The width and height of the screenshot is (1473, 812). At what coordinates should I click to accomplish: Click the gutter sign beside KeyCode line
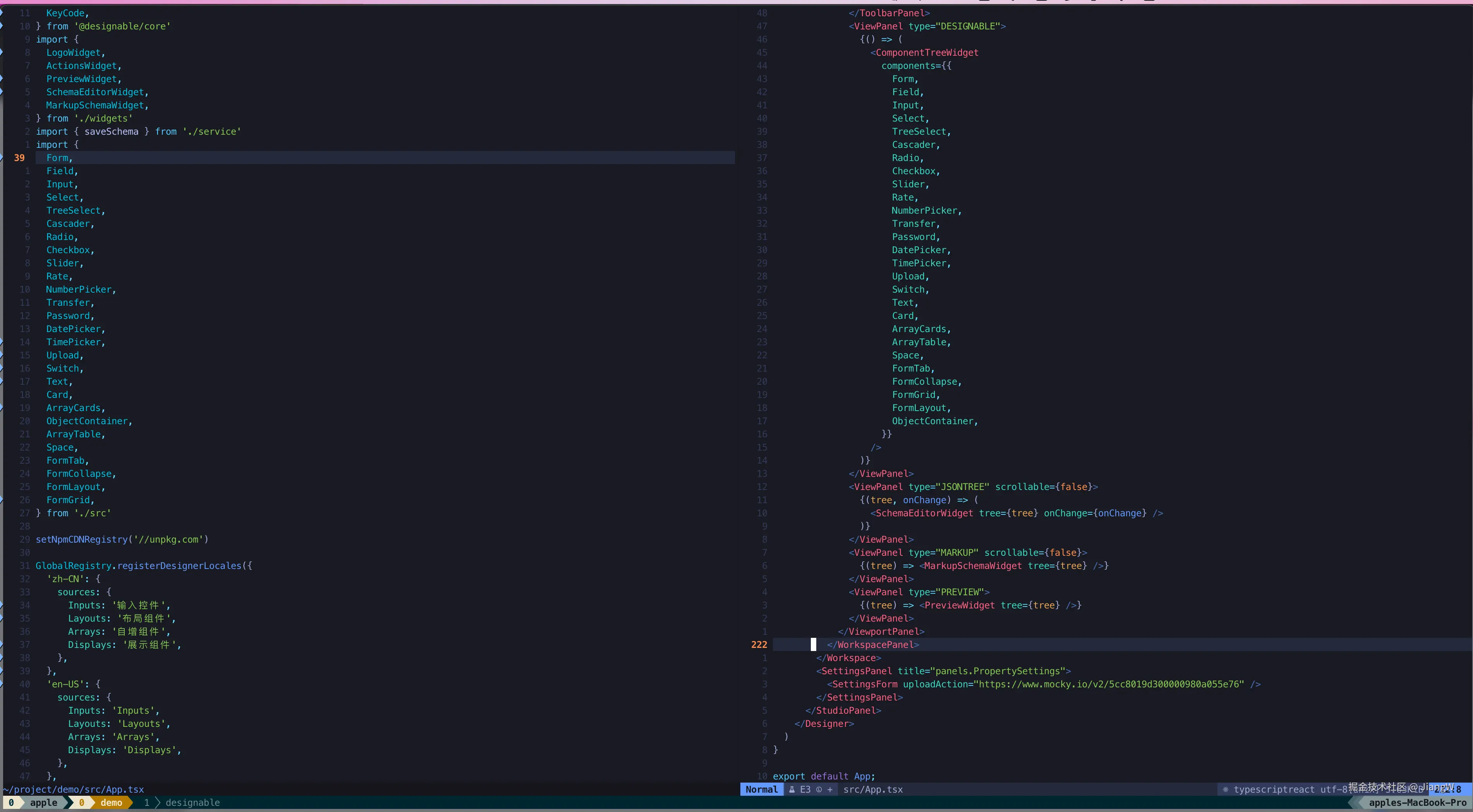click(x=2, y=12)
